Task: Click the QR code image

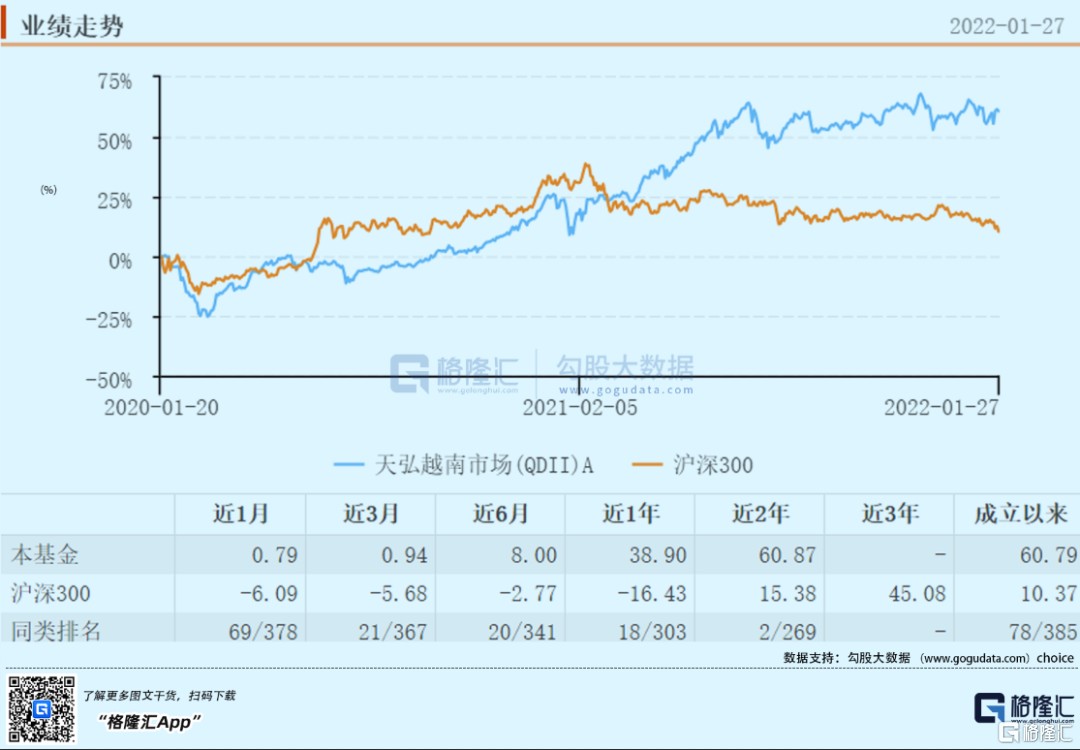Action: click(42, 709)
